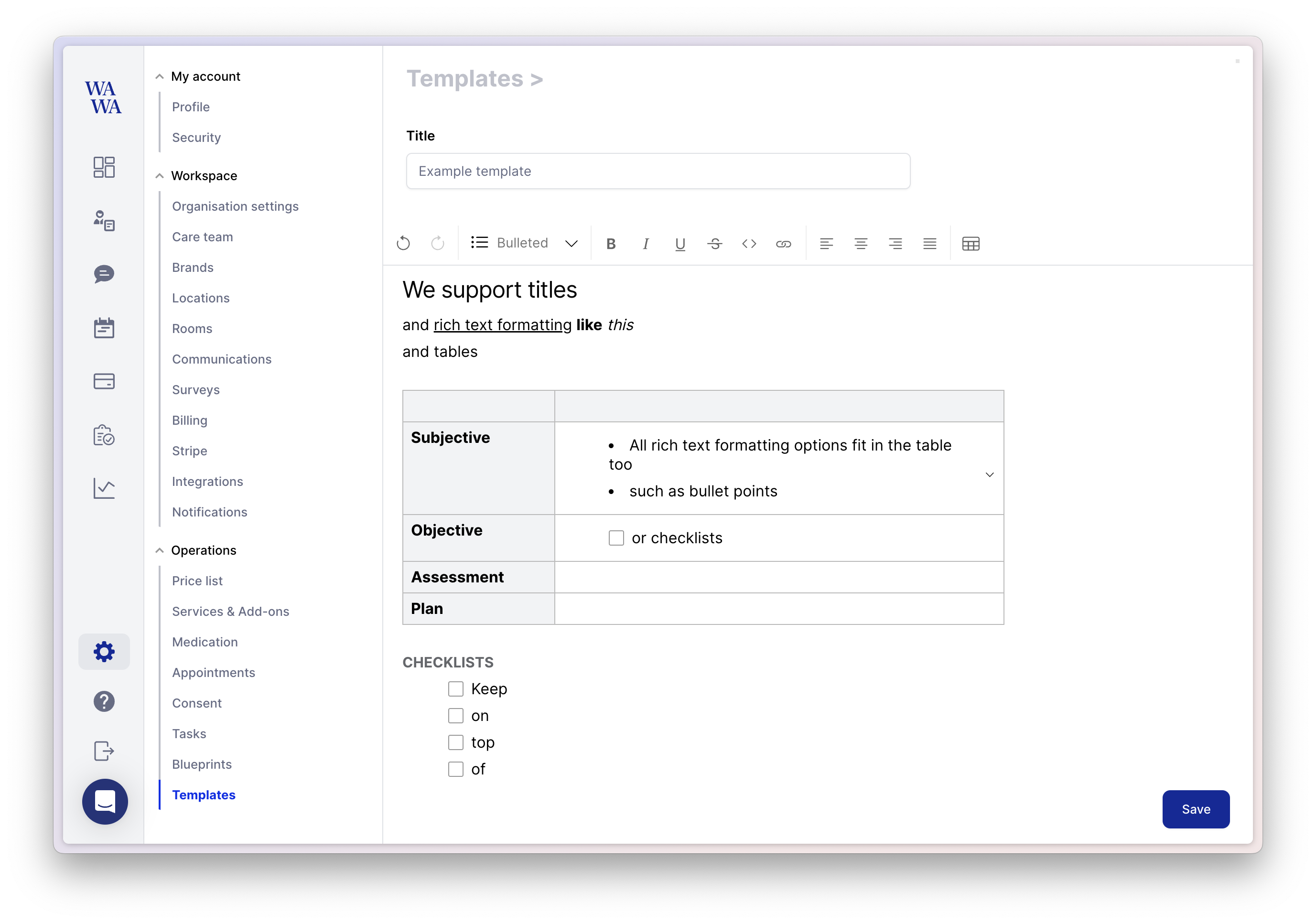Click the undo arrow icon
Screen dimensions: 1316x924
(x=403, y=244)
